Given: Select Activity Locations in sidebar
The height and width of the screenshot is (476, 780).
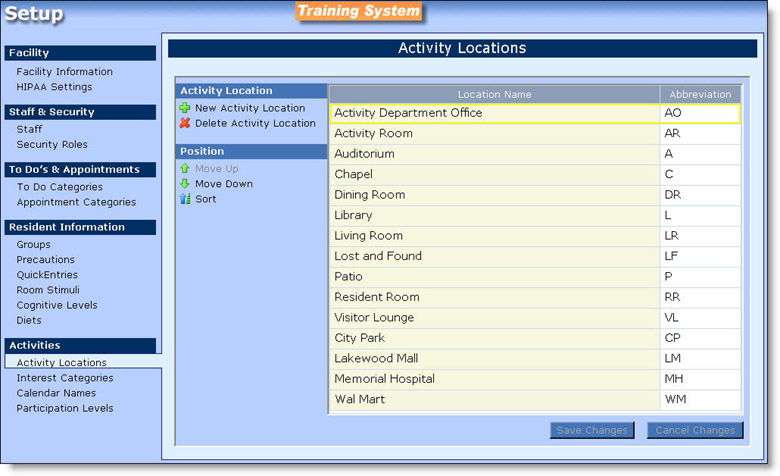Looking at the screenshot, I should [x=61, y=363].
